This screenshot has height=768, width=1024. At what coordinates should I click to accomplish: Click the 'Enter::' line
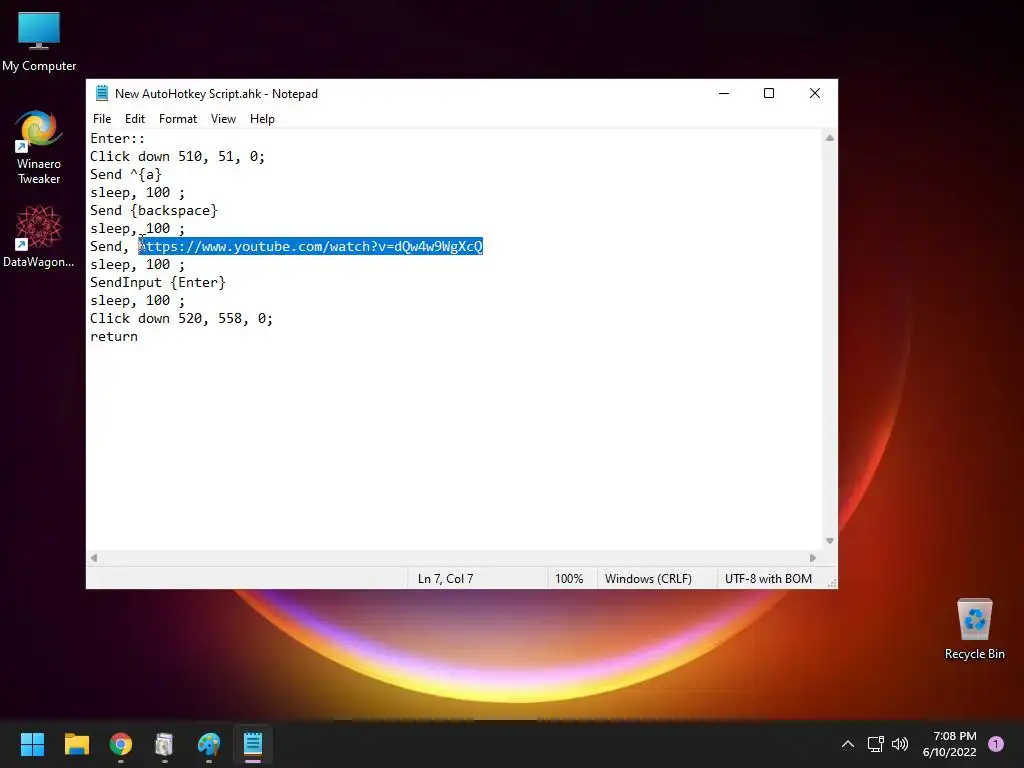click(118, 138)
